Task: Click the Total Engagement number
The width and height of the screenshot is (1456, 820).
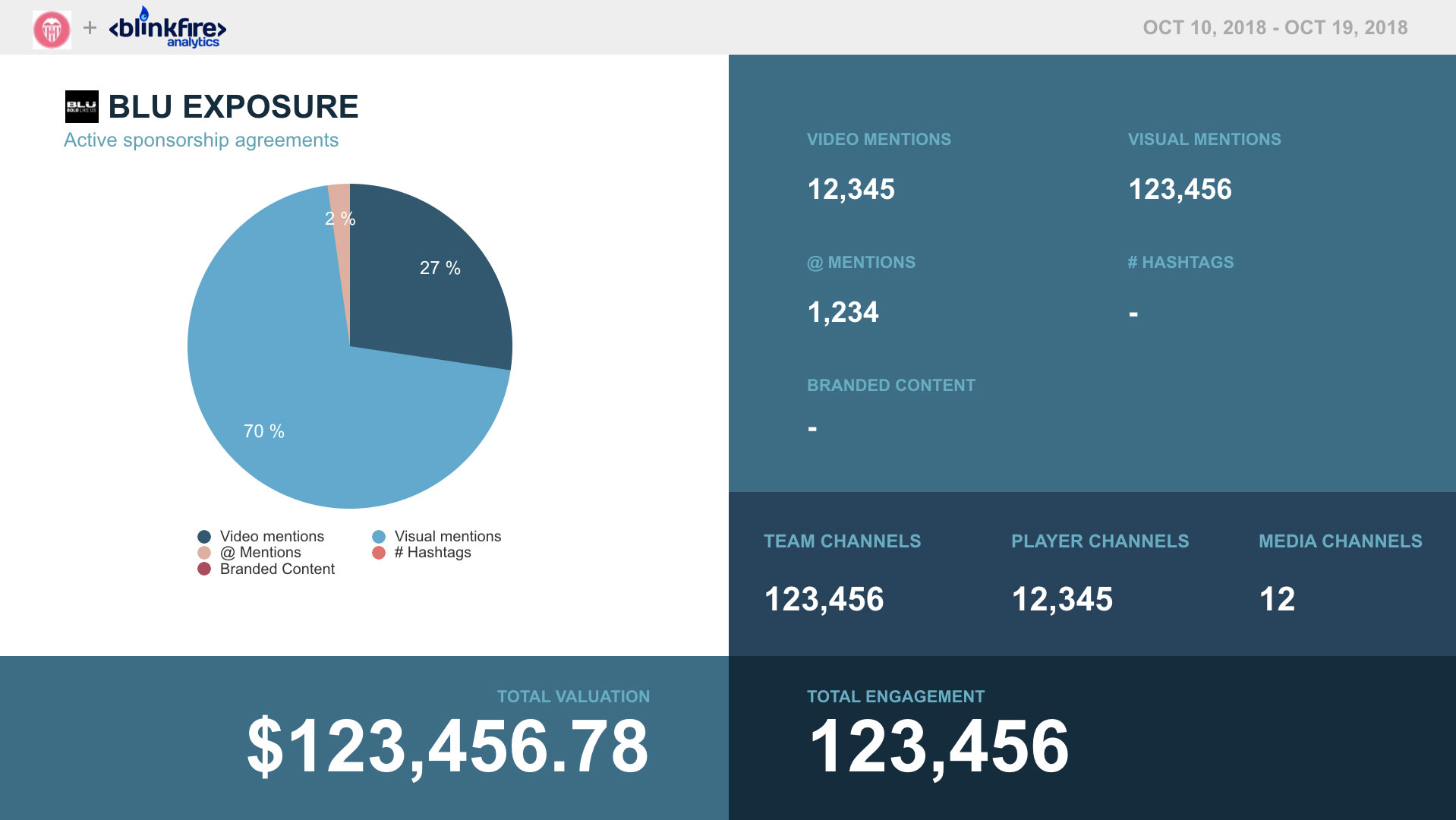Action: [939, 747]
